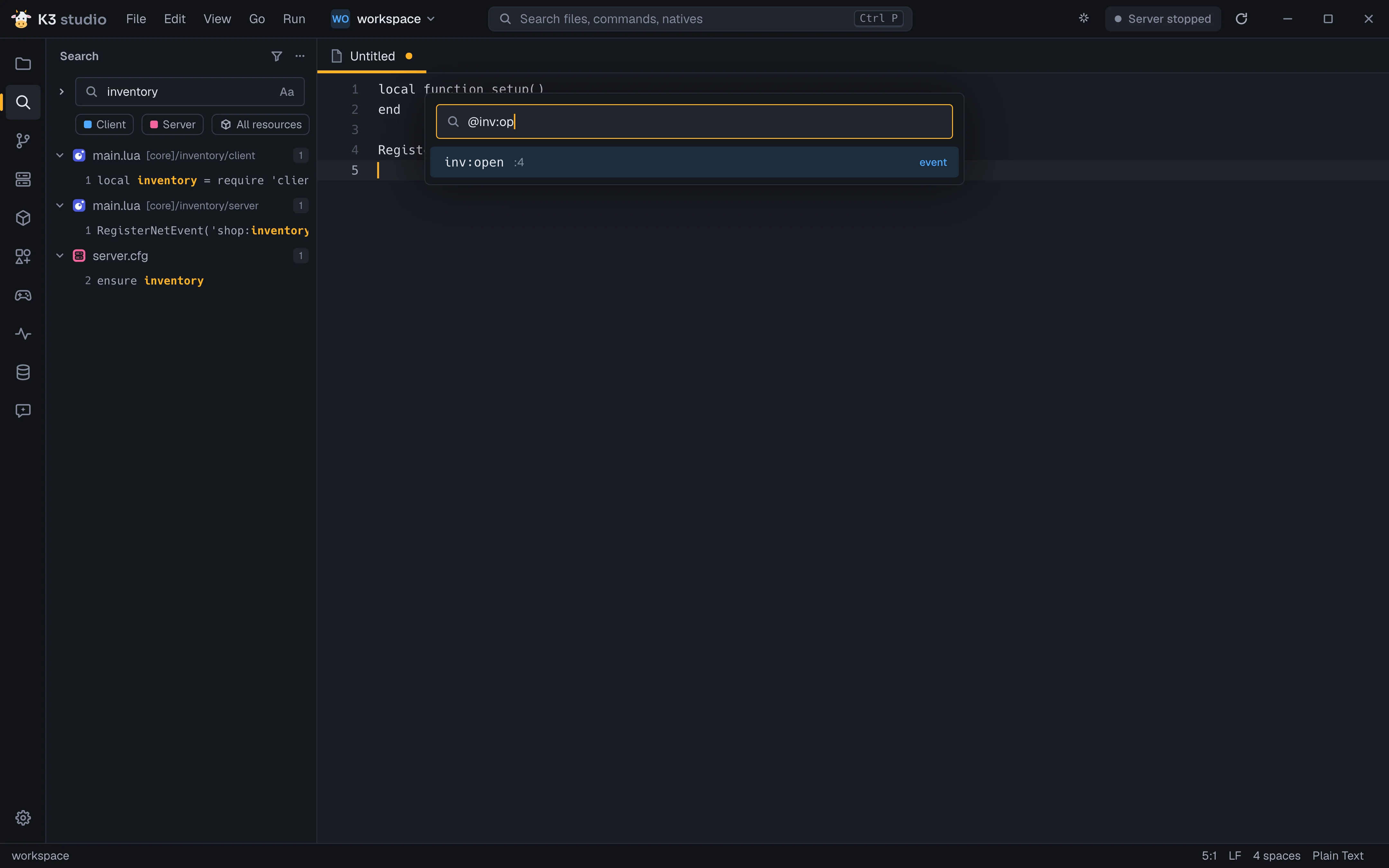The height and width of the screenshot is (868, 1389).
Task: Open the Search panel more options icon
Action: (300, 56)
